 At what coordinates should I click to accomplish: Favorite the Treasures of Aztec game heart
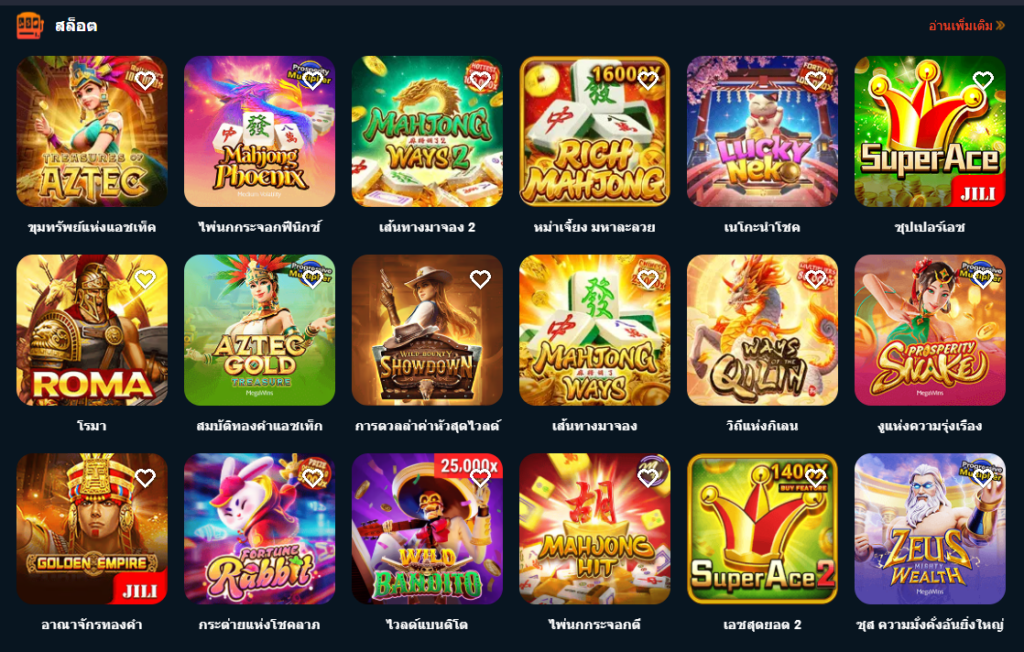(x=145, y=81)
